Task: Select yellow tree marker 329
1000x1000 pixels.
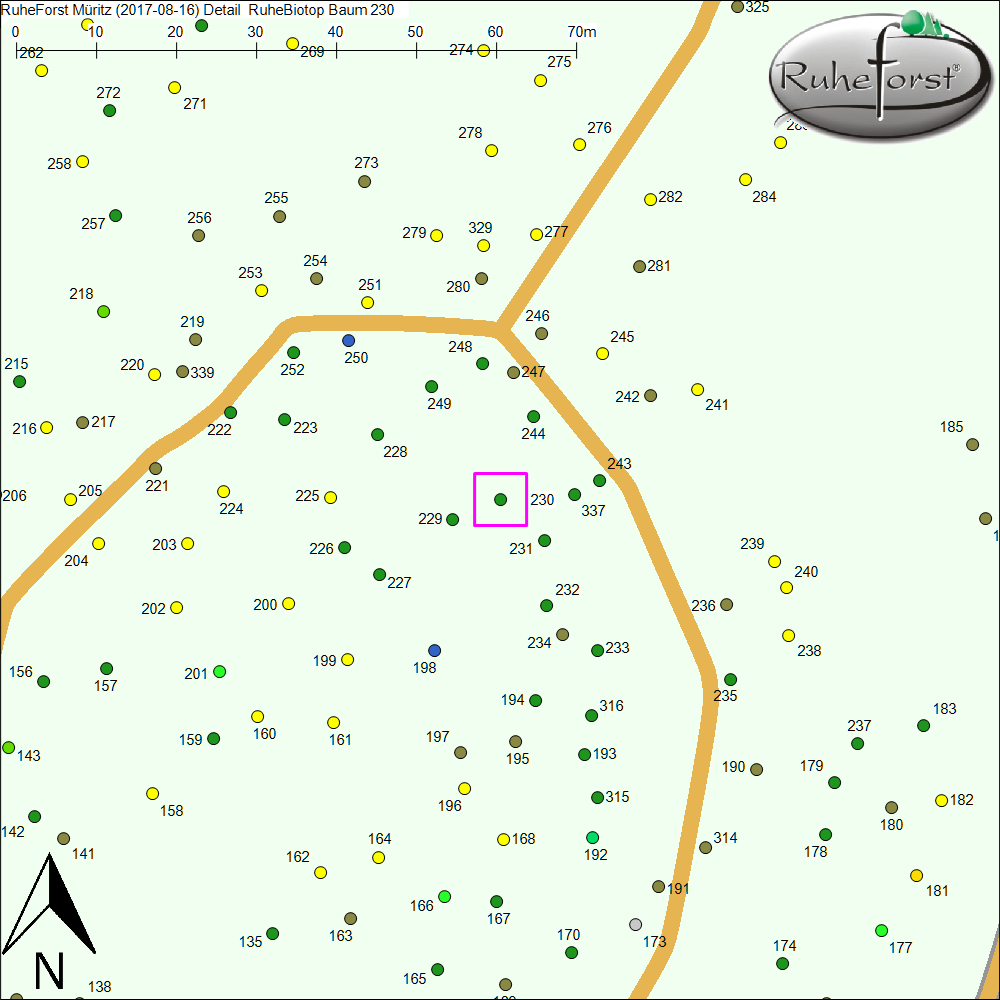Action: tap(483, 245)
